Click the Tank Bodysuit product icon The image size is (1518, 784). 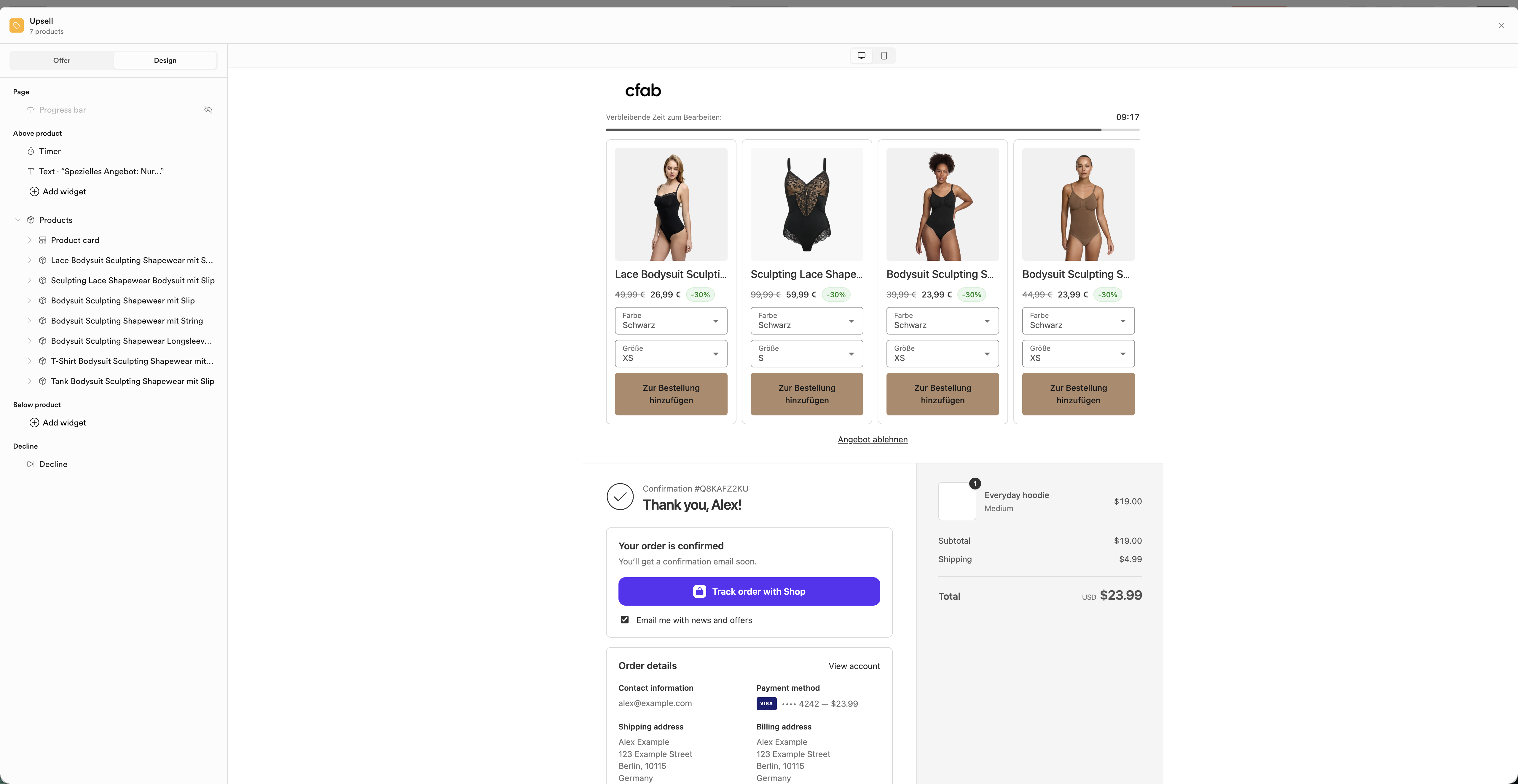point(42,381)
